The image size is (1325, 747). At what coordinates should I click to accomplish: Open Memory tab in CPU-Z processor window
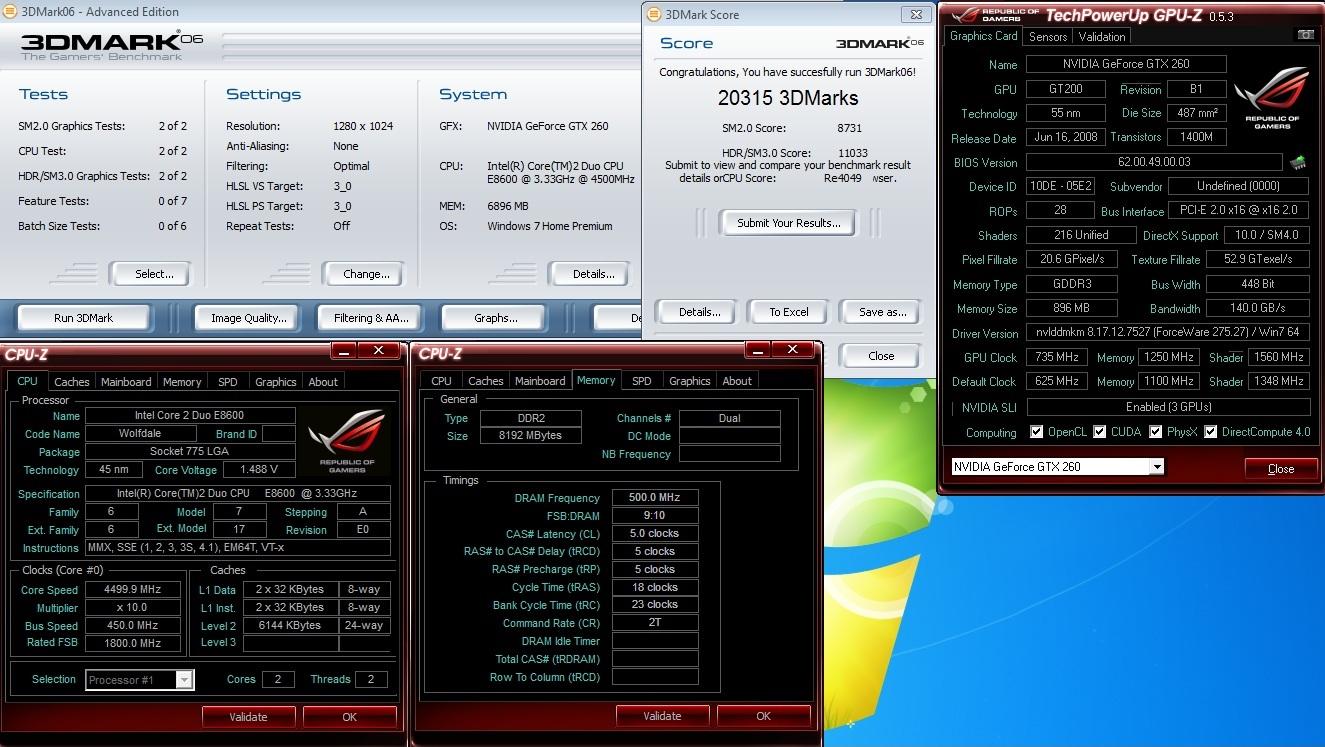tap(182, 382)
